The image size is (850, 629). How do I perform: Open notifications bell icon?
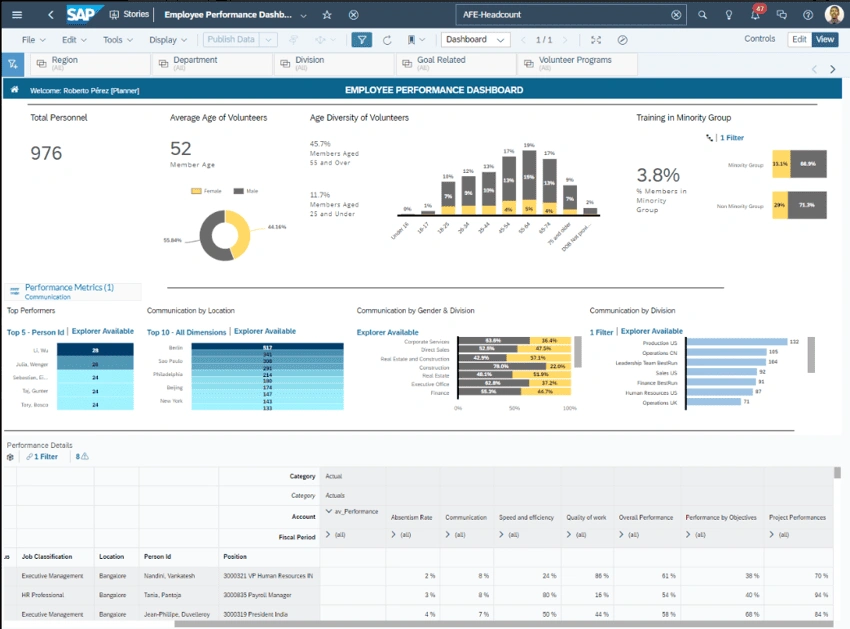[x=755, y=15]
